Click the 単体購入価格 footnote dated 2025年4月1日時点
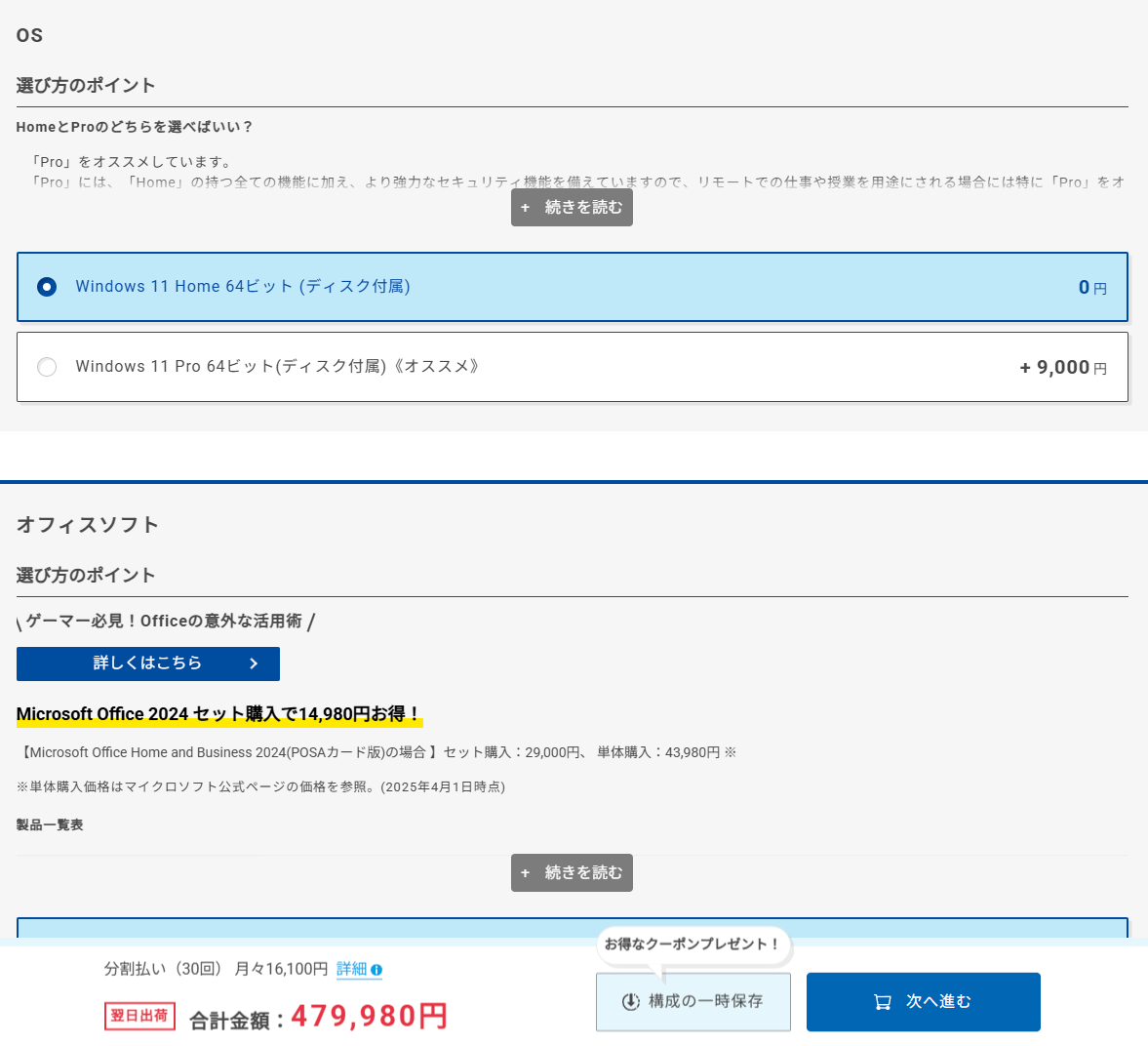 point(260,786)
